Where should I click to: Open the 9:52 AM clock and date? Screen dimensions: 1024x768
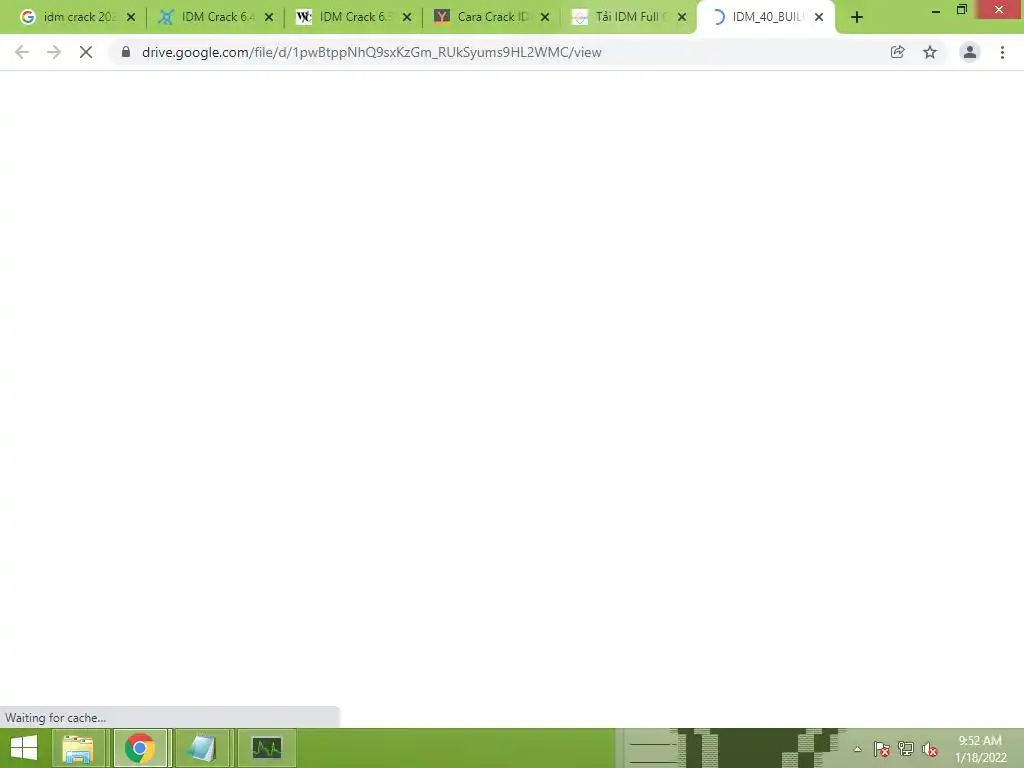tap(980, 749)
